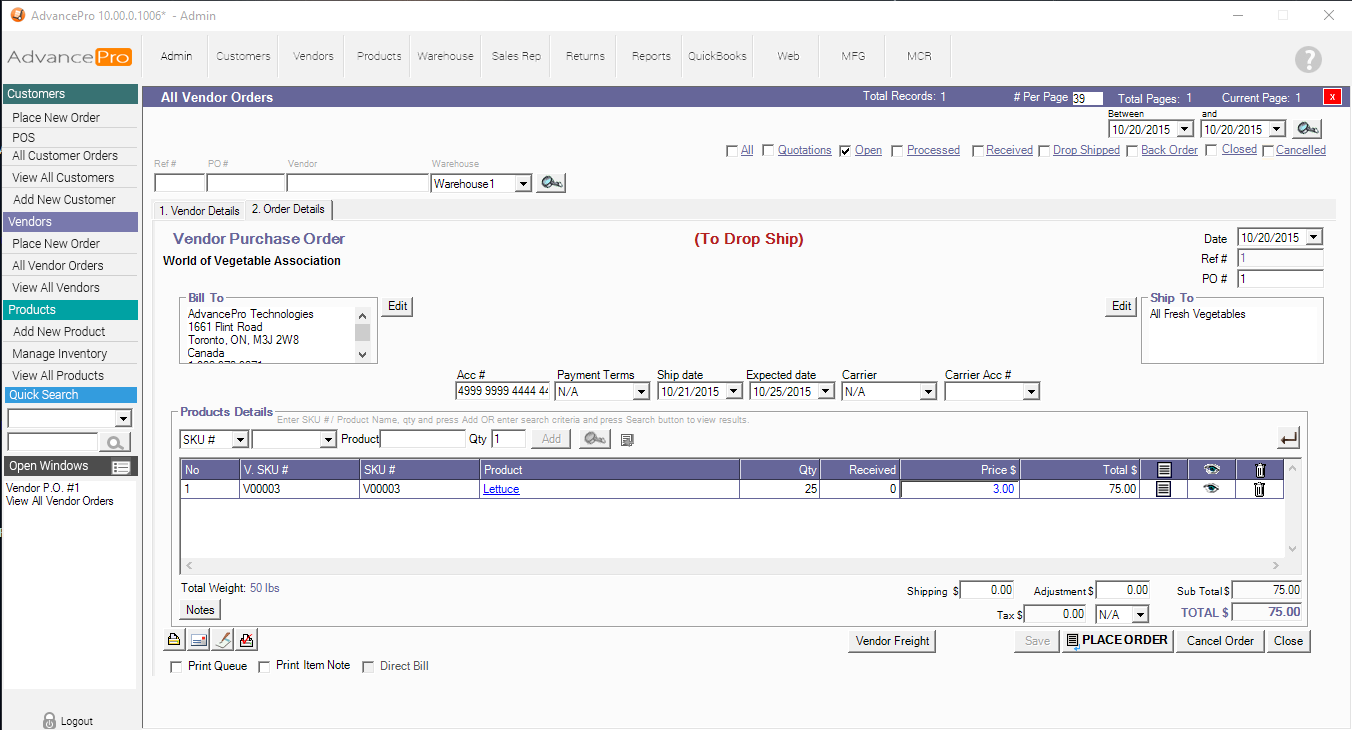Screen dimensions: 1352x730
Task: Click the red PDF export icon
Action: coord(247,640)
